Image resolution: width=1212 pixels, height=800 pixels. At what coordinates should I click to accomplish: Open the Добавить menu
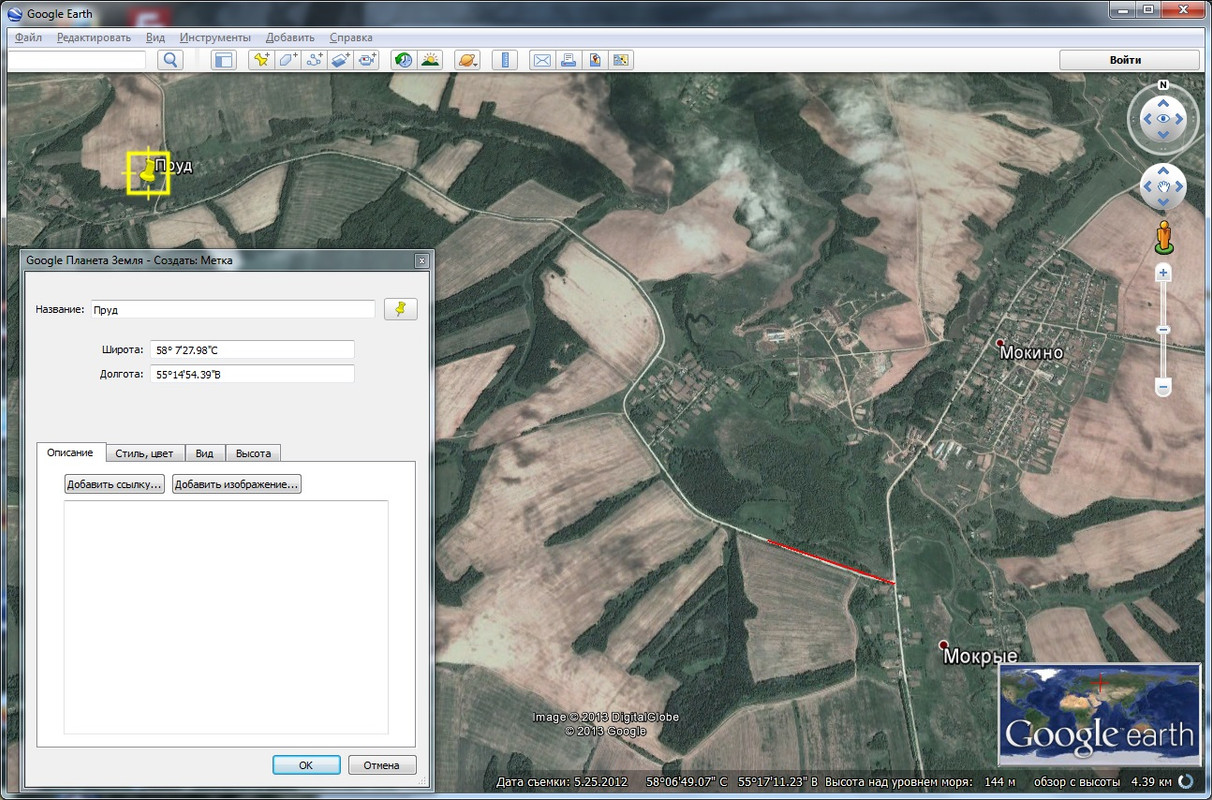(x=290, y=37)
